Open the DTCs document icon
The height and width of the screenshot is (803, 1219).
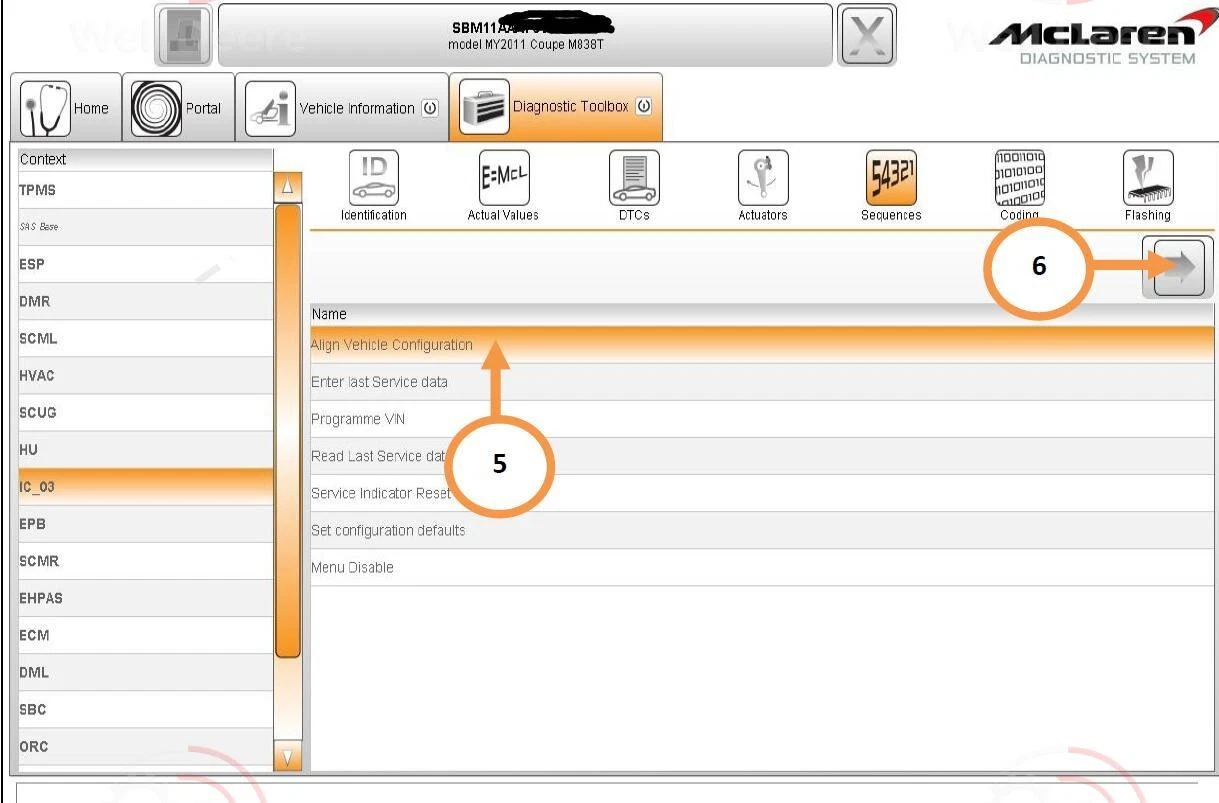[634, 177]
